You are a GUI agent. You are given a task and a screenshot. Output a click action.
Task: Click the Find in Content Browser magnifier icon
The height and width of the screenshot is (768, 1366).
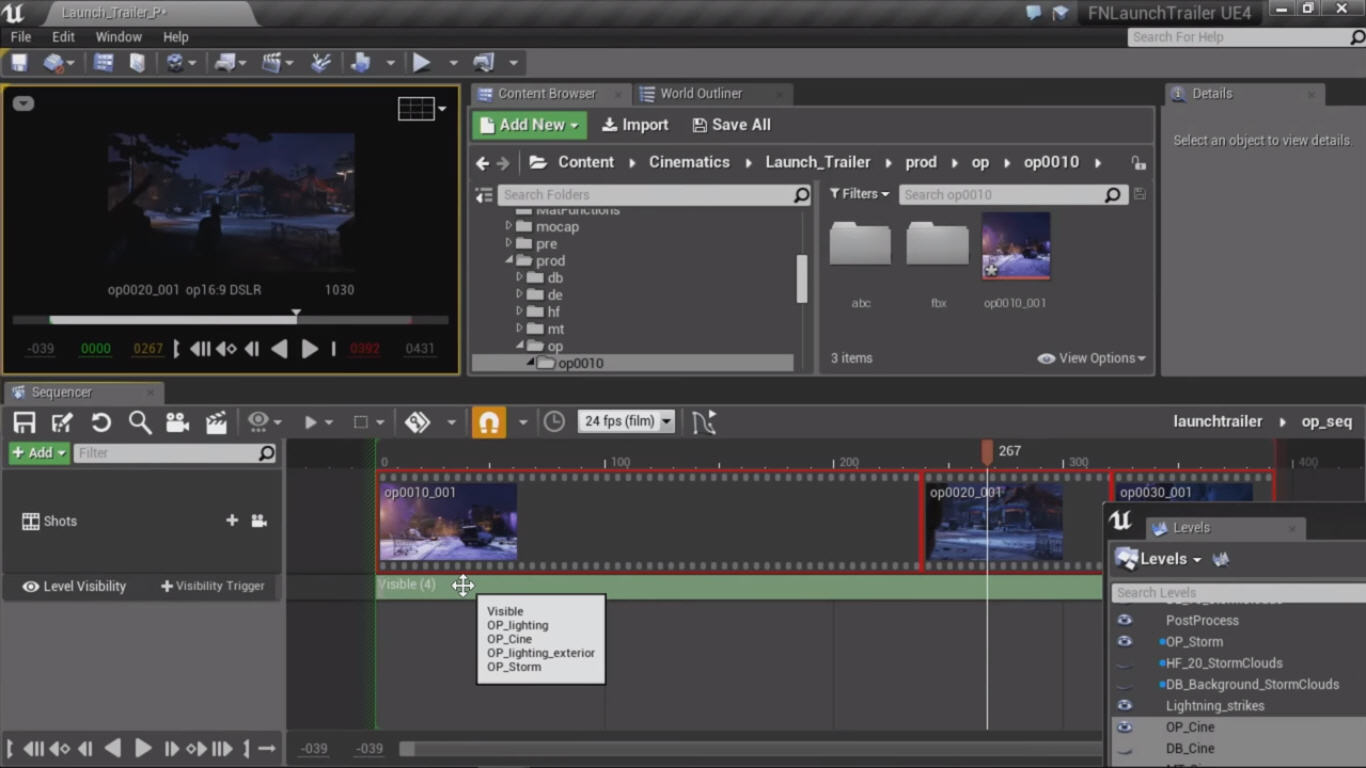tap(140, 422)
